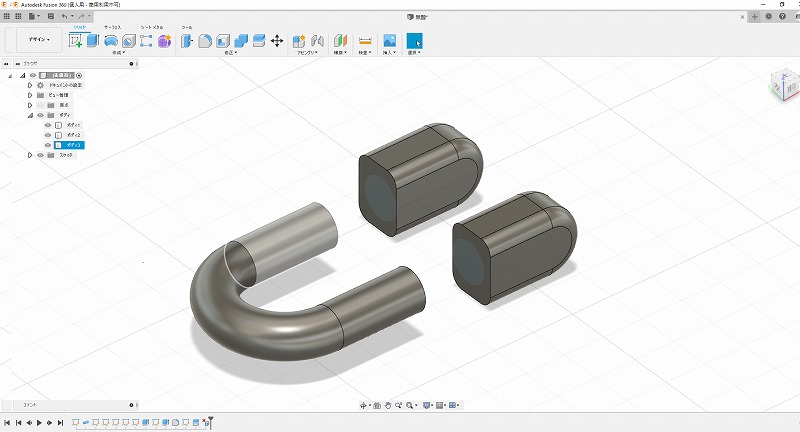Click the Fillet modify tool

[x=204, y=41]
